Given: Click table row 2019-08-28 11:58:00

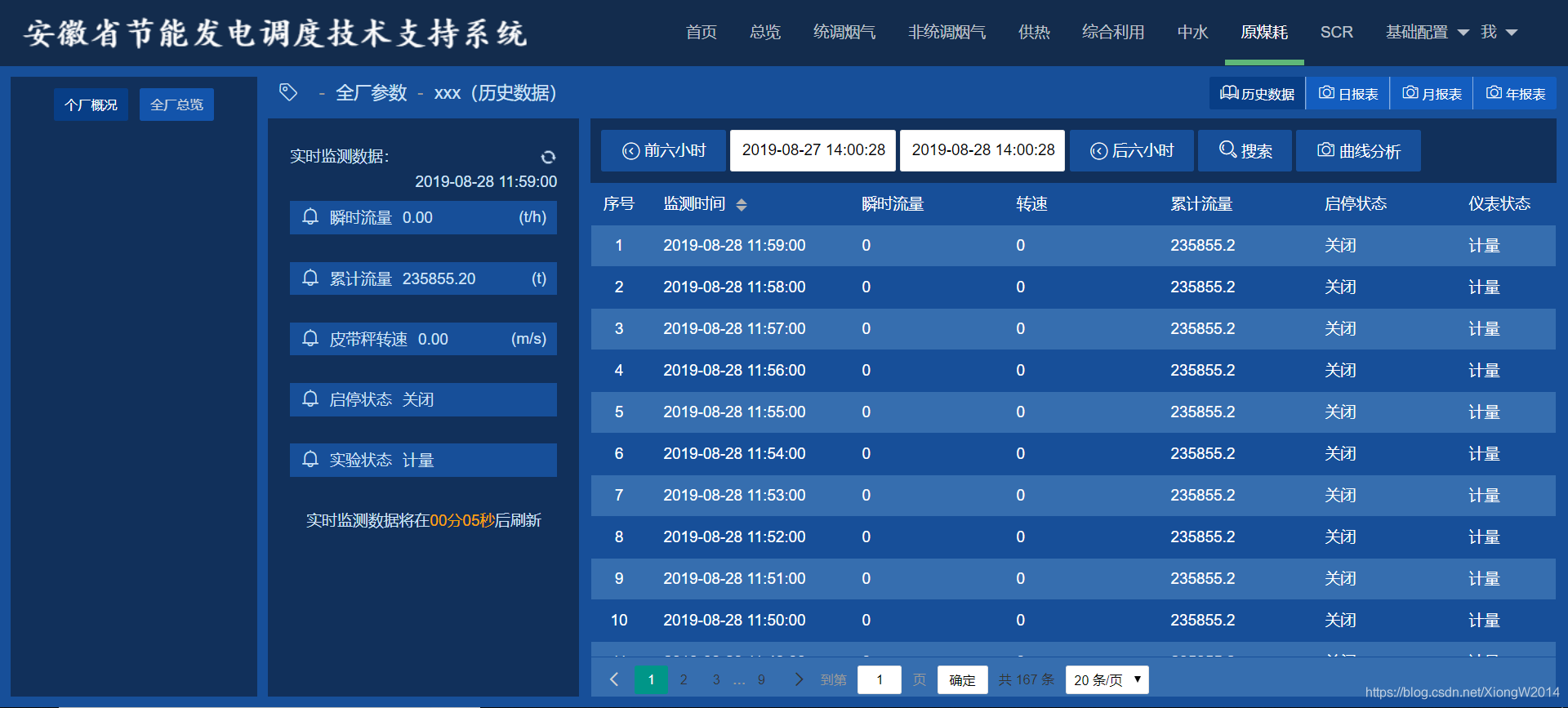Looking at the screenshot, I should point(1073,287).
